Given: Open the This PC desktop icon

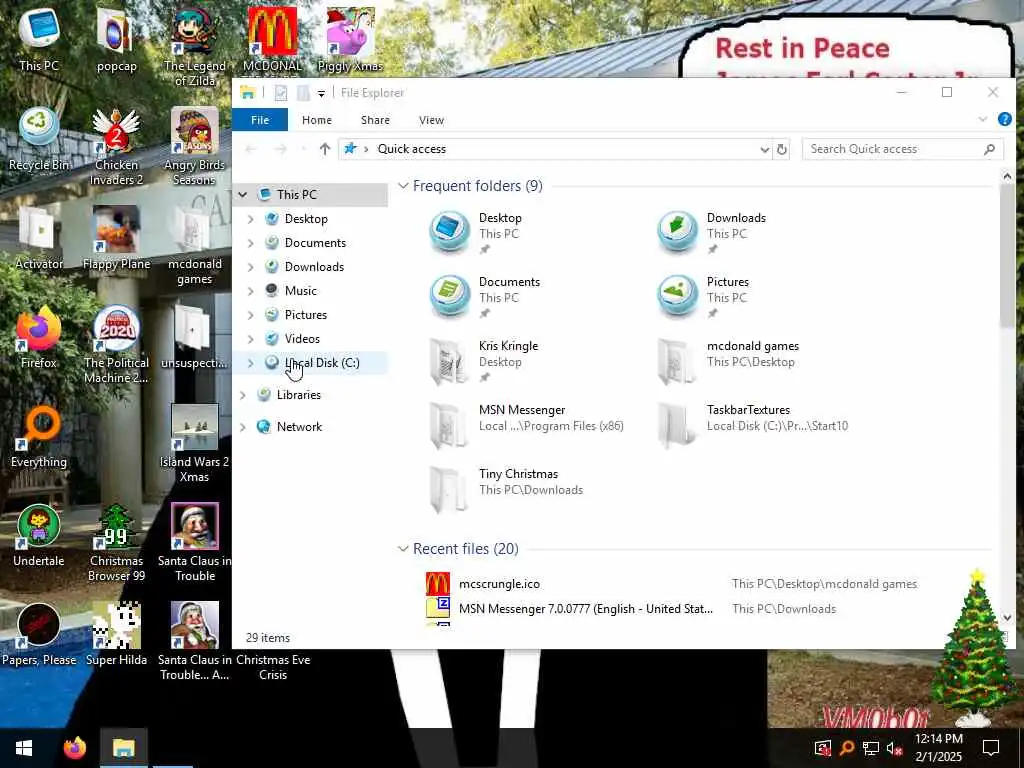Looking at the screenshot, I should point(39,40).
